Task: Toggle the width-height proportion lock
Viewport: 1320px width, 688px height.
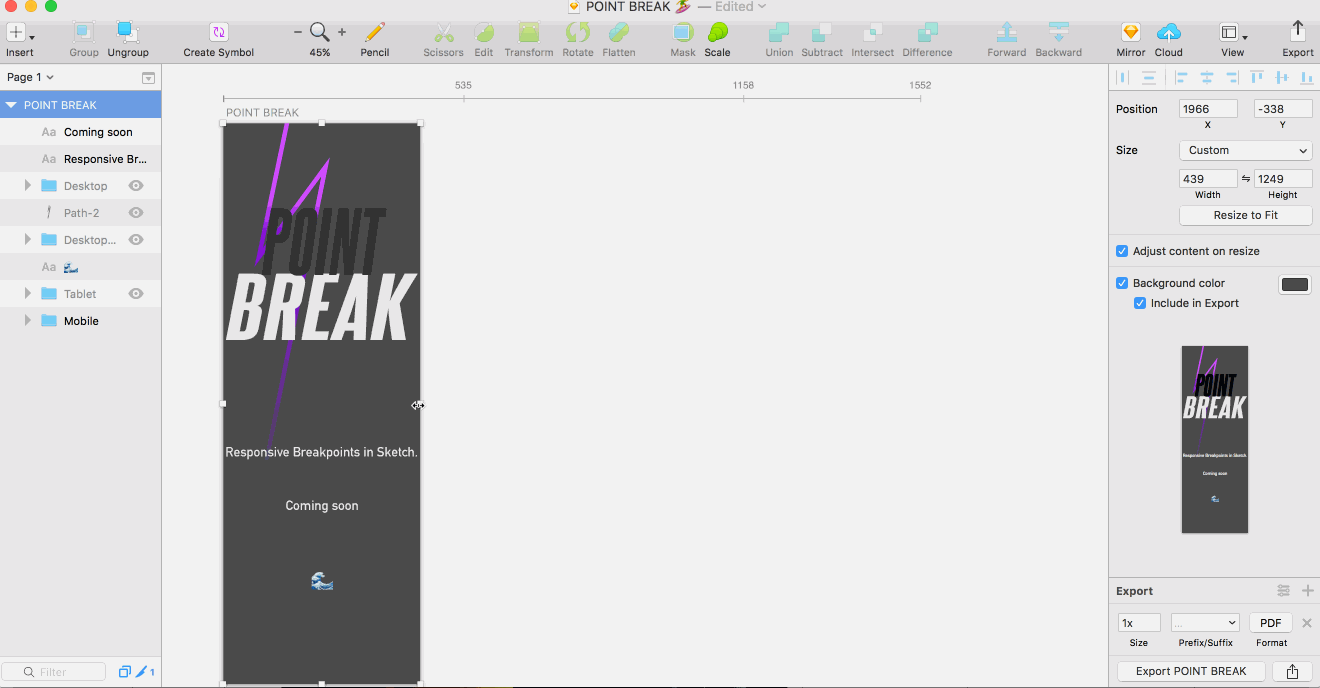Action: [x=1246, y=179]
